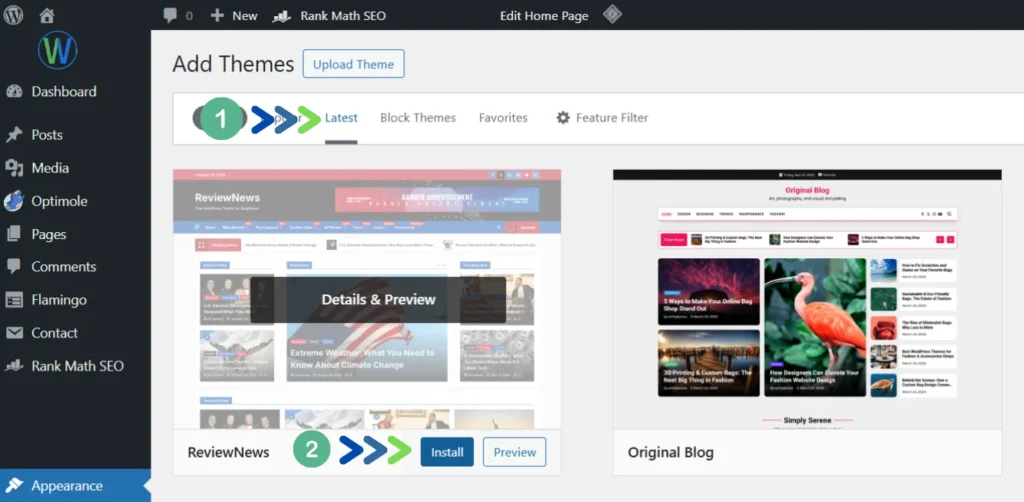This screenshot has height=502, width=1024.
Task: Open the site home icon
Action: coord(47,16)
